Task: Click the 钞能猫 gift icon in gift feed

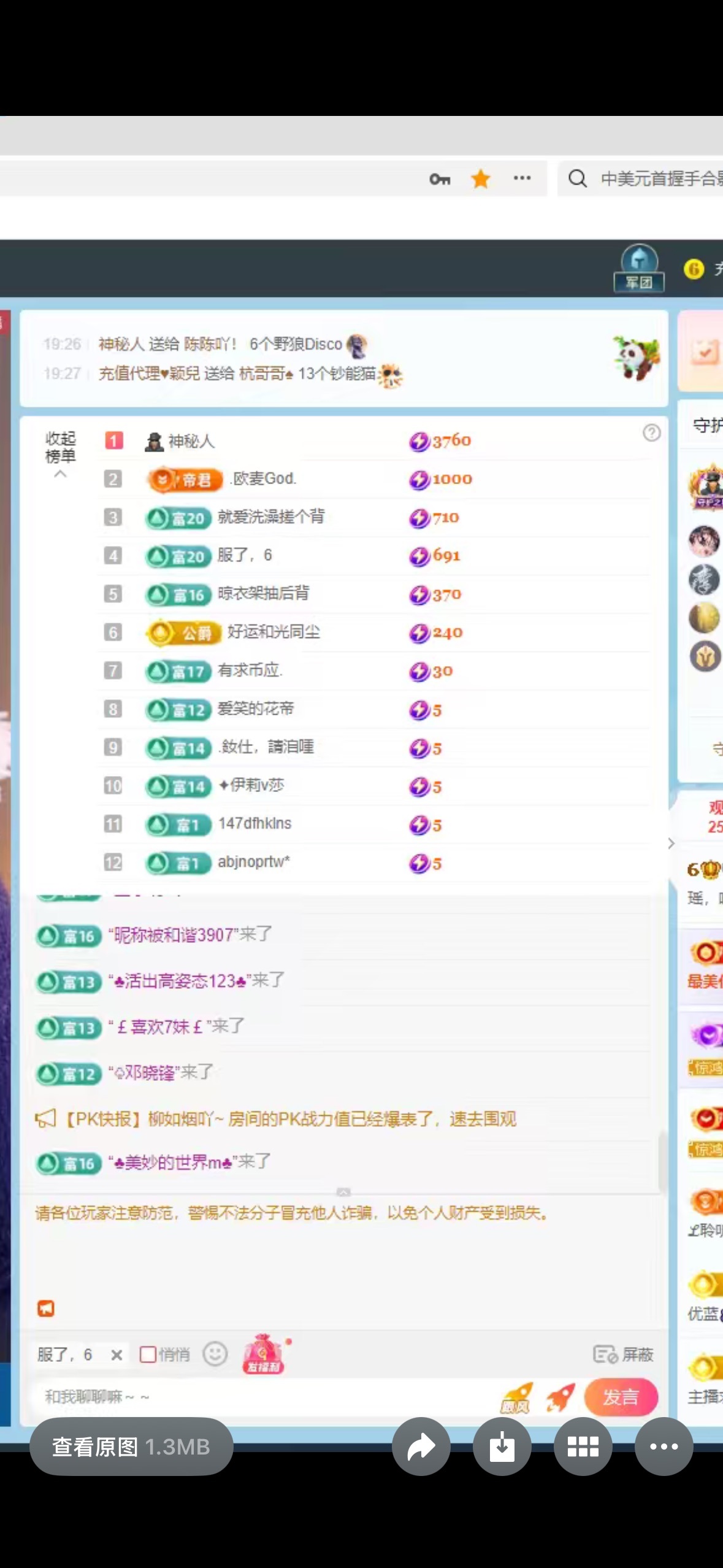Action: click(x=390, y=375)
